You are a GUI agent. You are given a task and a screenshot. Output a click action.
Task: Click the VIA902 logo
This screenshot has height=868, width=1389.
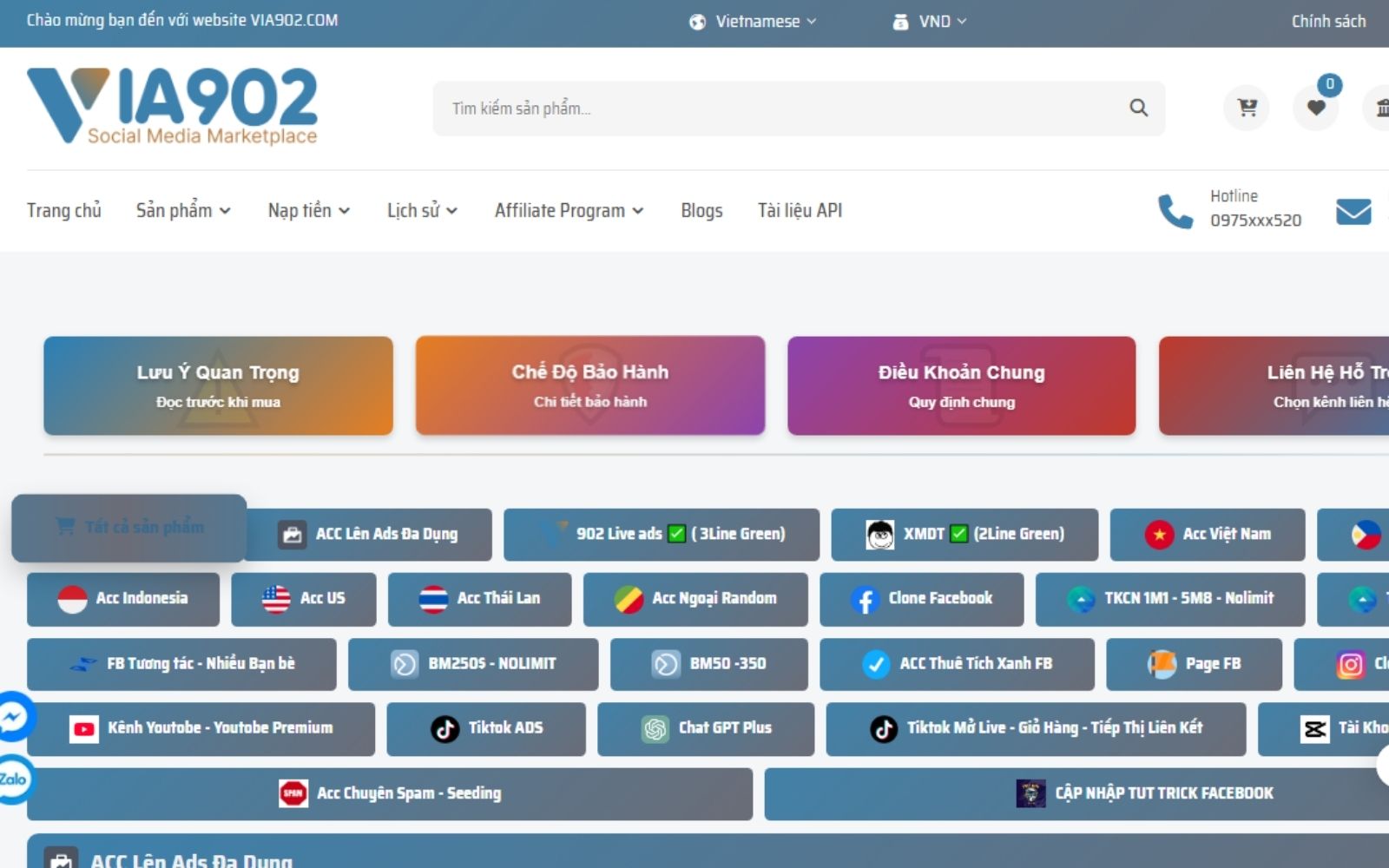click(173, 106)
